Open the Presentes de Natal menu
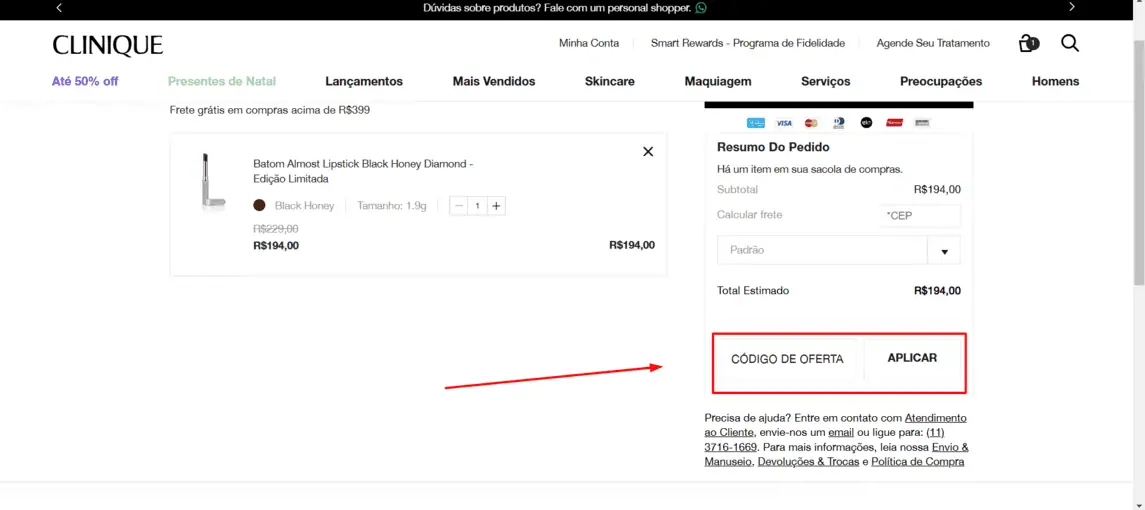Viewport: 1145px width, 510px height. click(x=222, y=81)
